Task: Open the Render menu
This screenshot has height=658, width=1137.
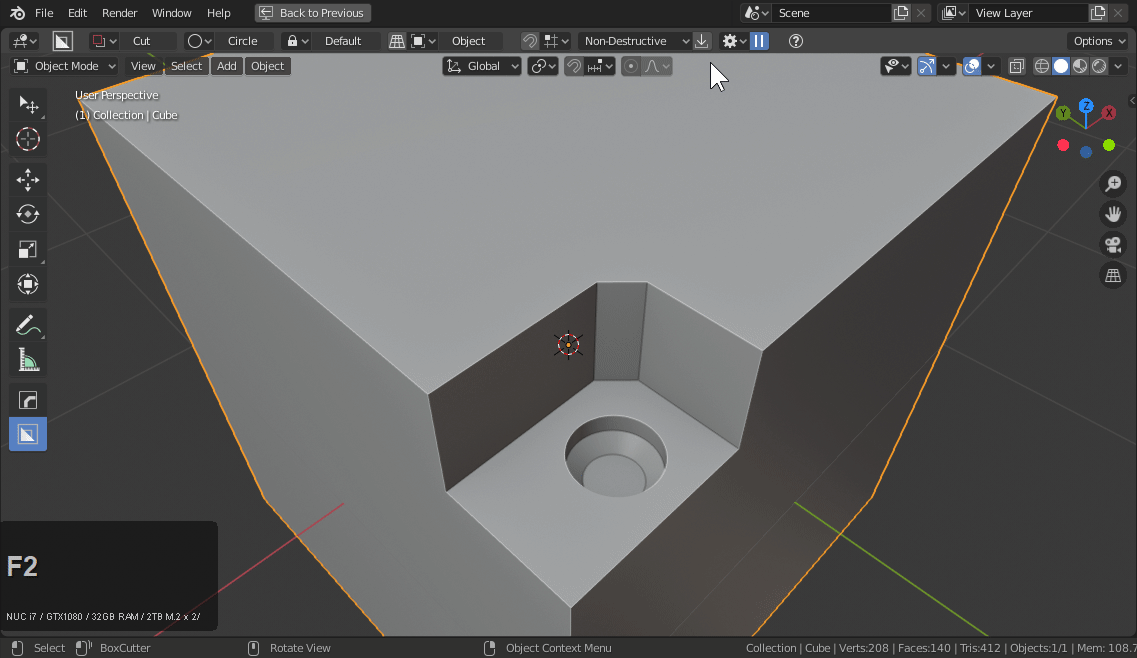Action: pos(120,13)
